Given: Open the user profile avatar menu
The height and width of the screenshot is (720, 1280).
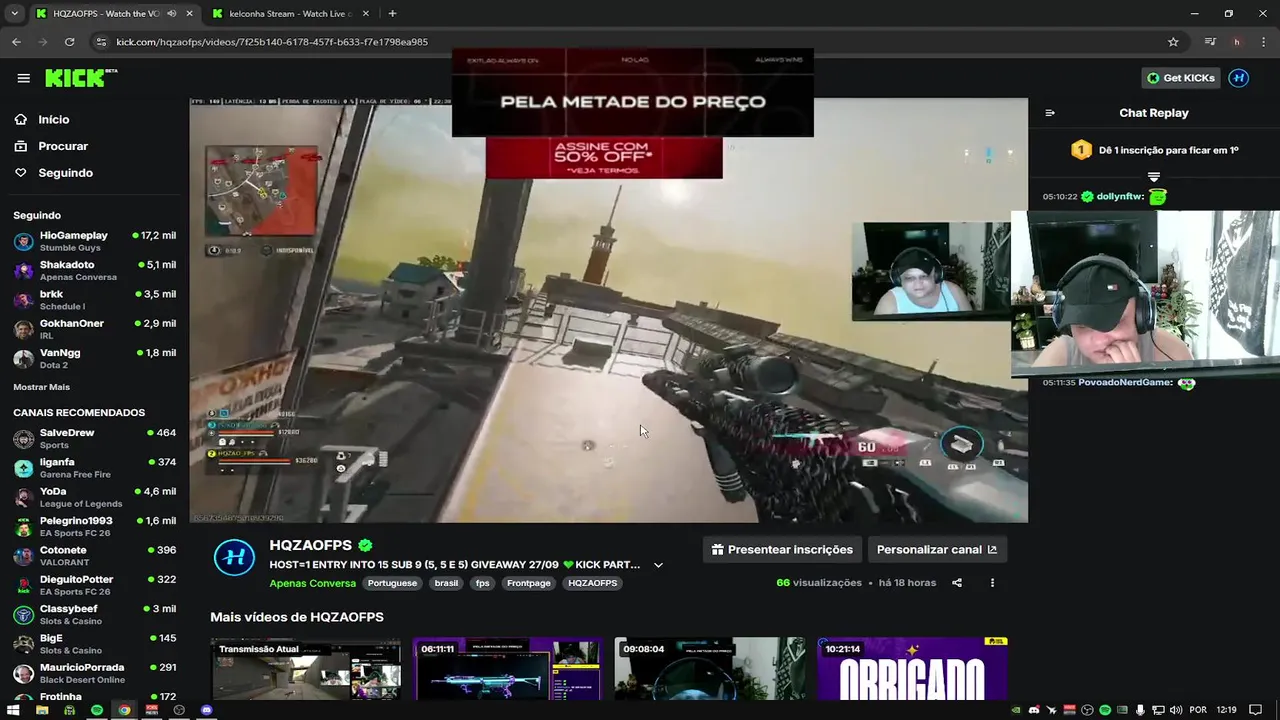Looking at the screenshot, I should coord(1239,78).
